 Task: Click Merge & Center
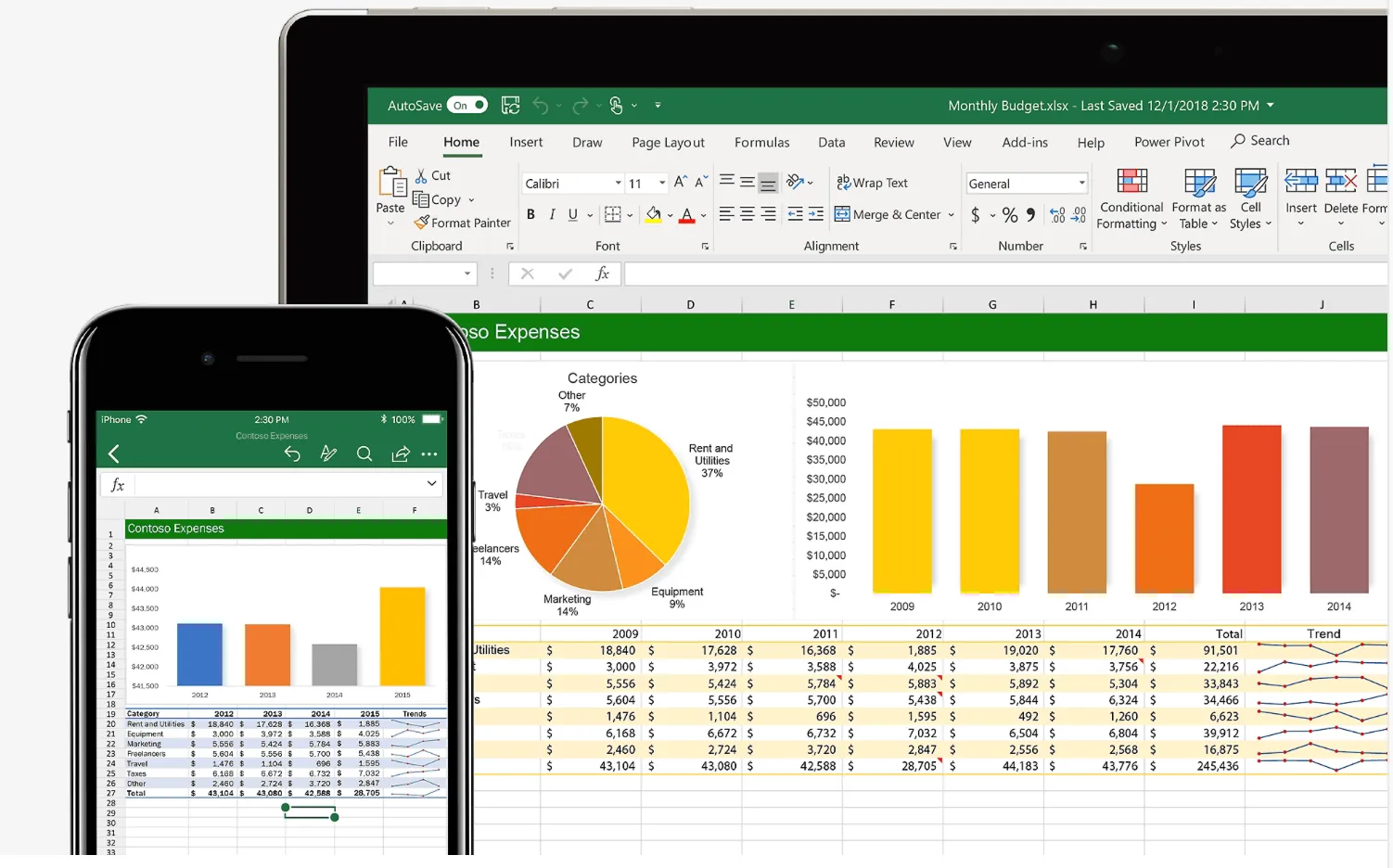(x=888, y=214)
